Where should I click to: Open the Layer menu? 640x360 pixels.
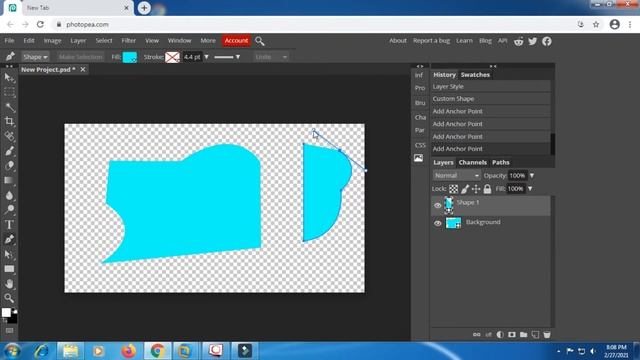78,41
